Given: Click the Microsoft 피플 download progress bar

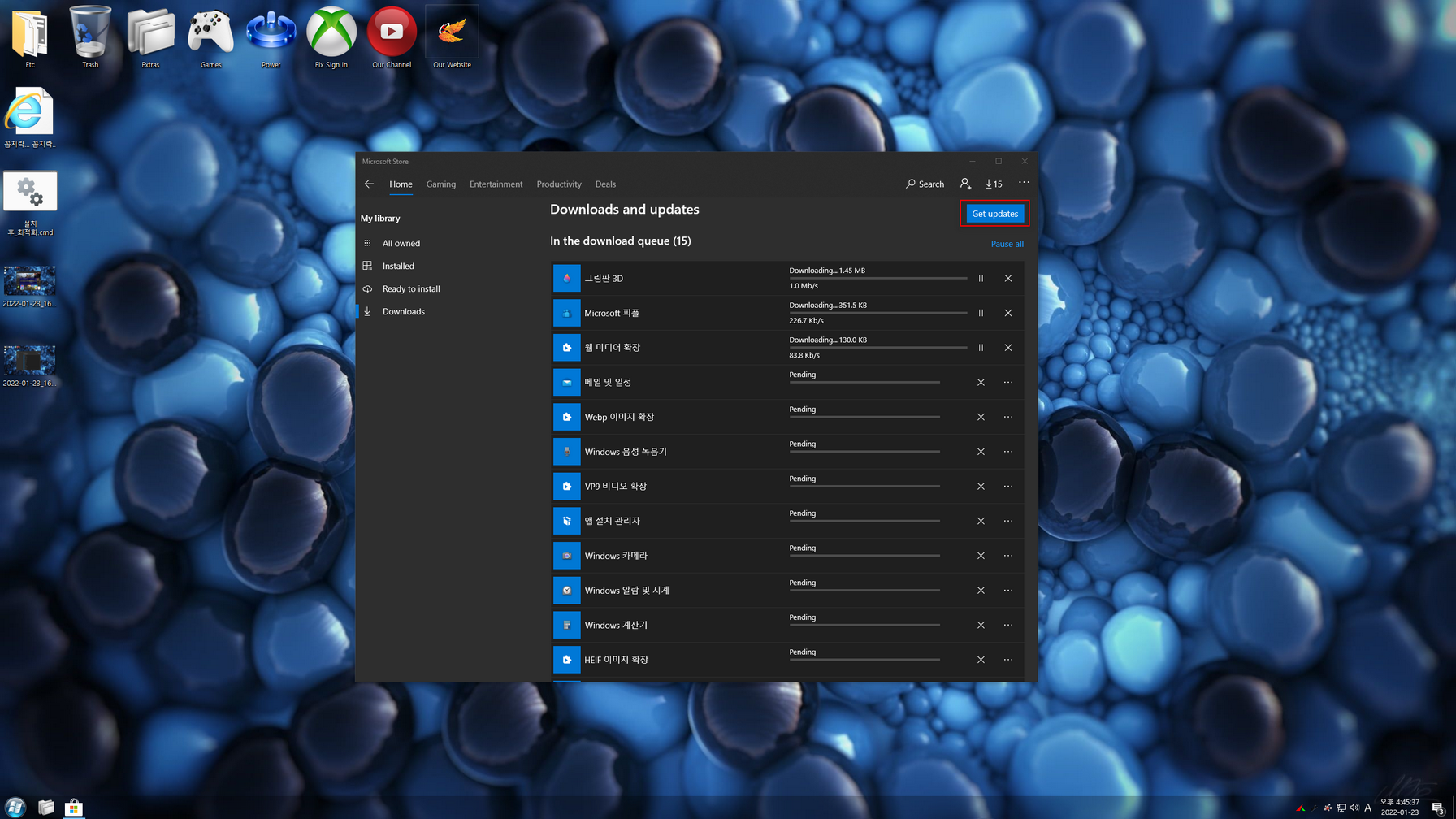Looking at the screenshot, I should pos(877,313).
